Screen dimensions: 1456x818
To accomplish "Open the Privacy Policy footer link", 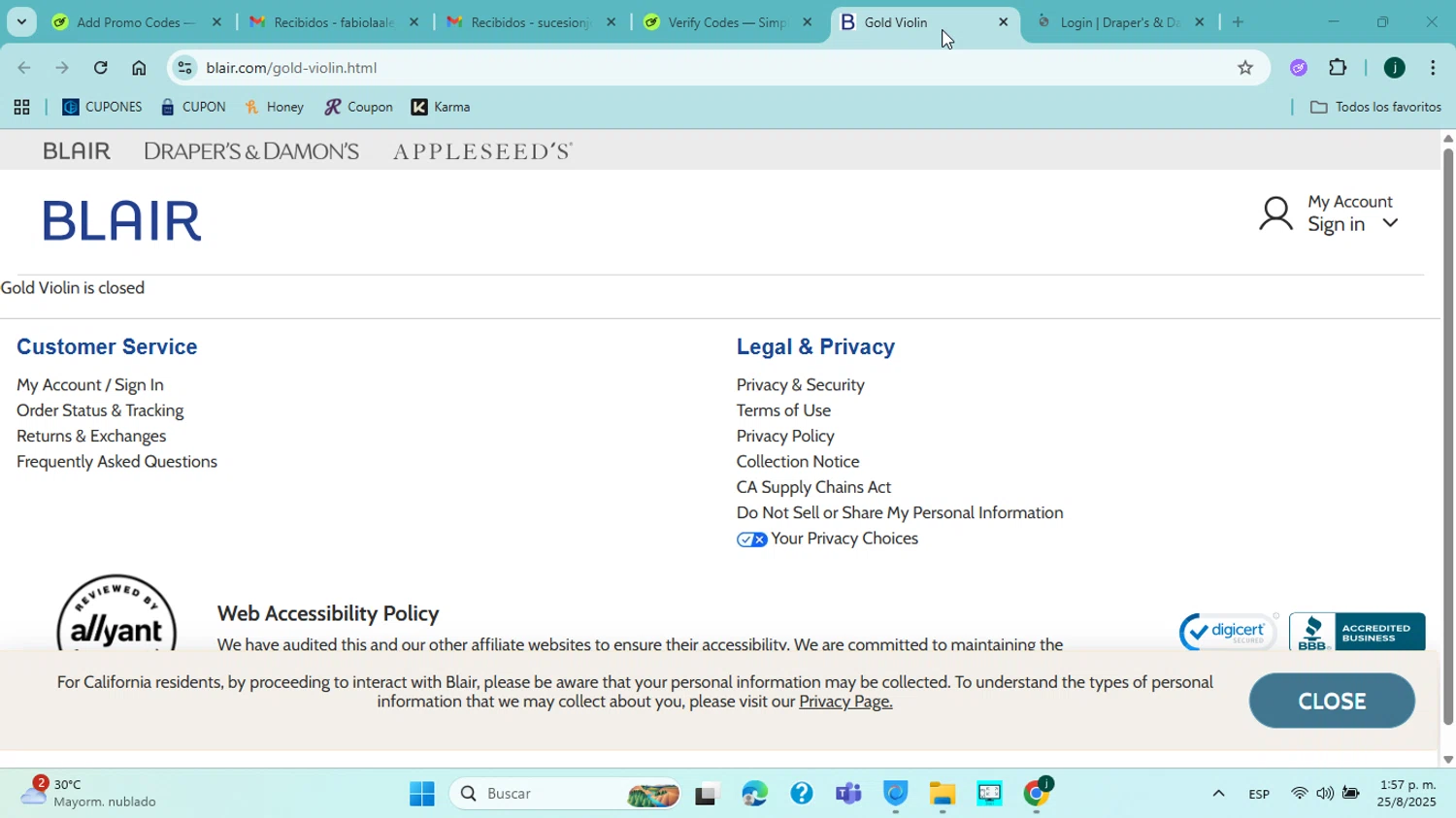I will point(785,437).
